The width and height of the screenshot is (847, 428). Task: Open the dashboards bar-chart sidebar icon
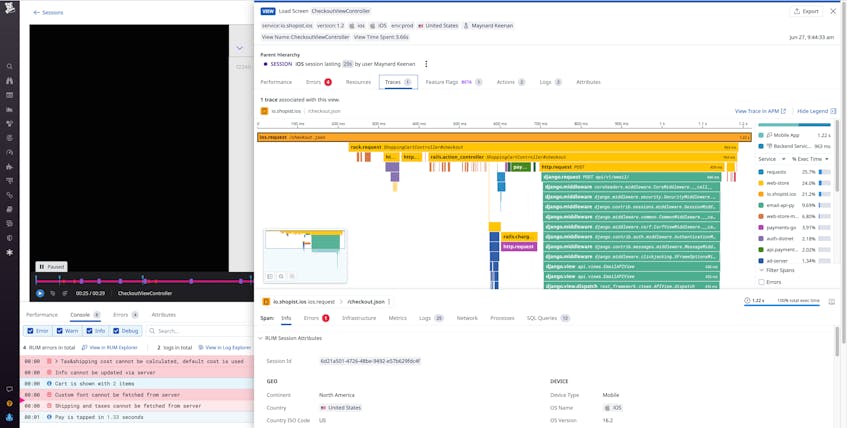click(10, 109)
